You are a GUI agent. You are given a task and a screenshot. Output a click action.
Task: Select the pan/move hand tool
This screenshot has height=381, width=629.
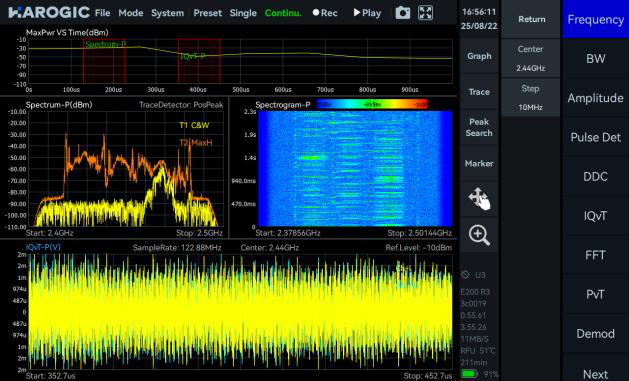pos(479,199)
